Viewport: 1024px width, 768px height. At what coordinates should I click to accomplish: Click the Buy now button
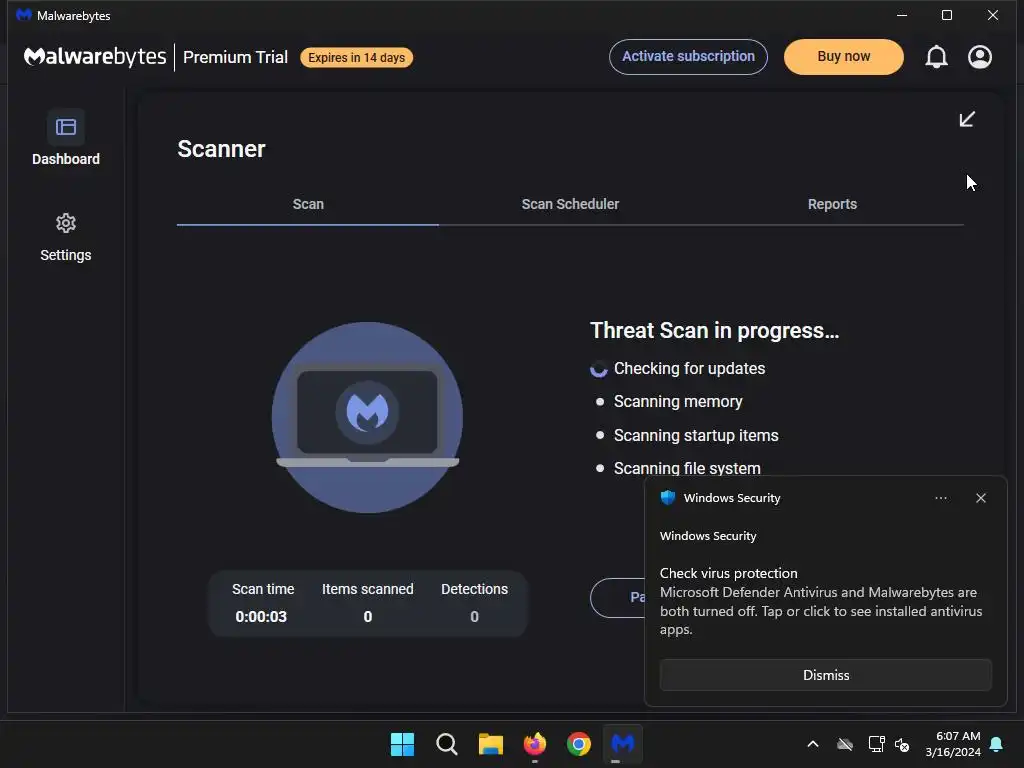point(844,57)
